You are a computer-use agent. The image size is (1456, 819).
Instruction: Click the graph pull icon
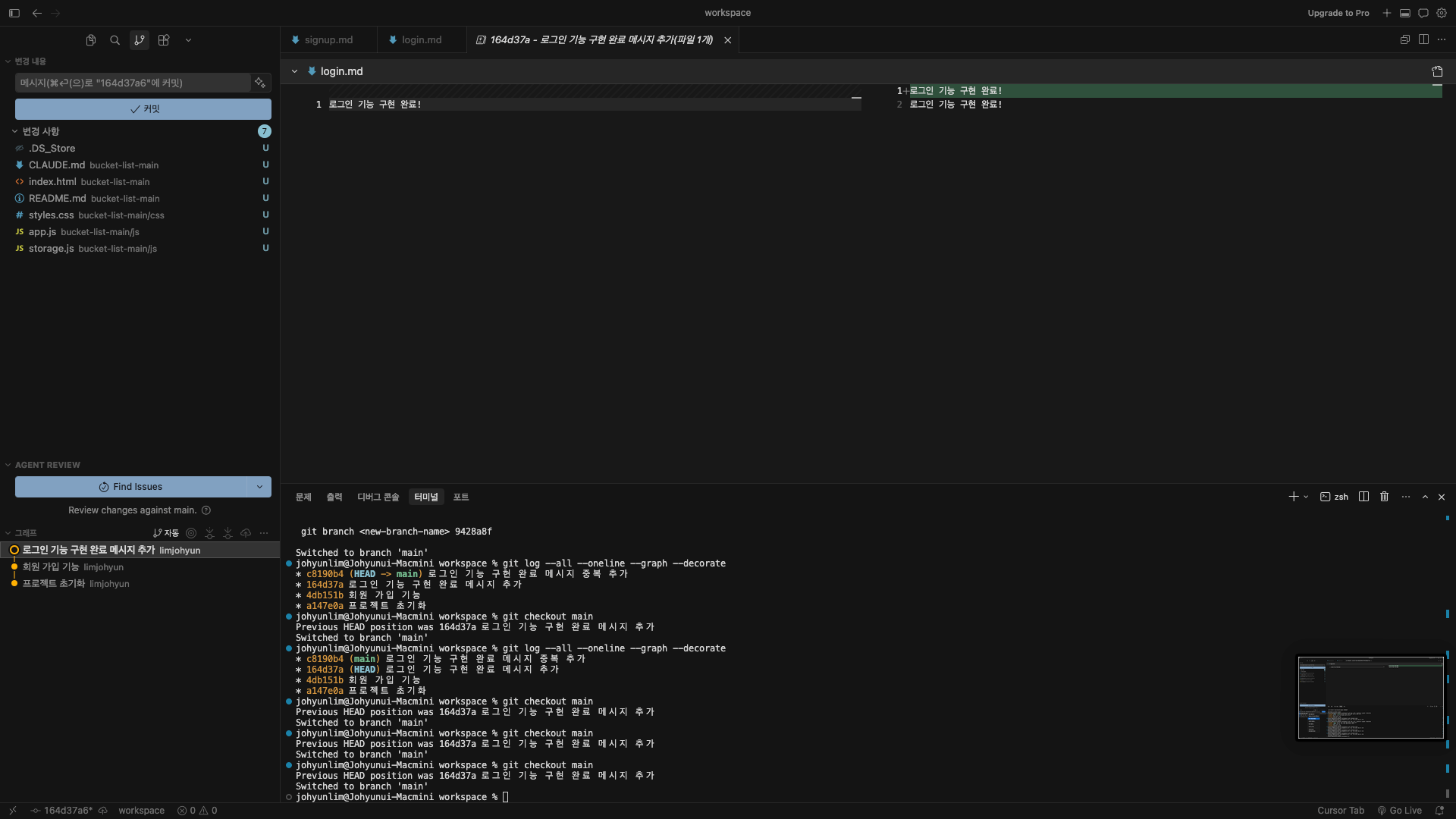(x=227, y=533)
